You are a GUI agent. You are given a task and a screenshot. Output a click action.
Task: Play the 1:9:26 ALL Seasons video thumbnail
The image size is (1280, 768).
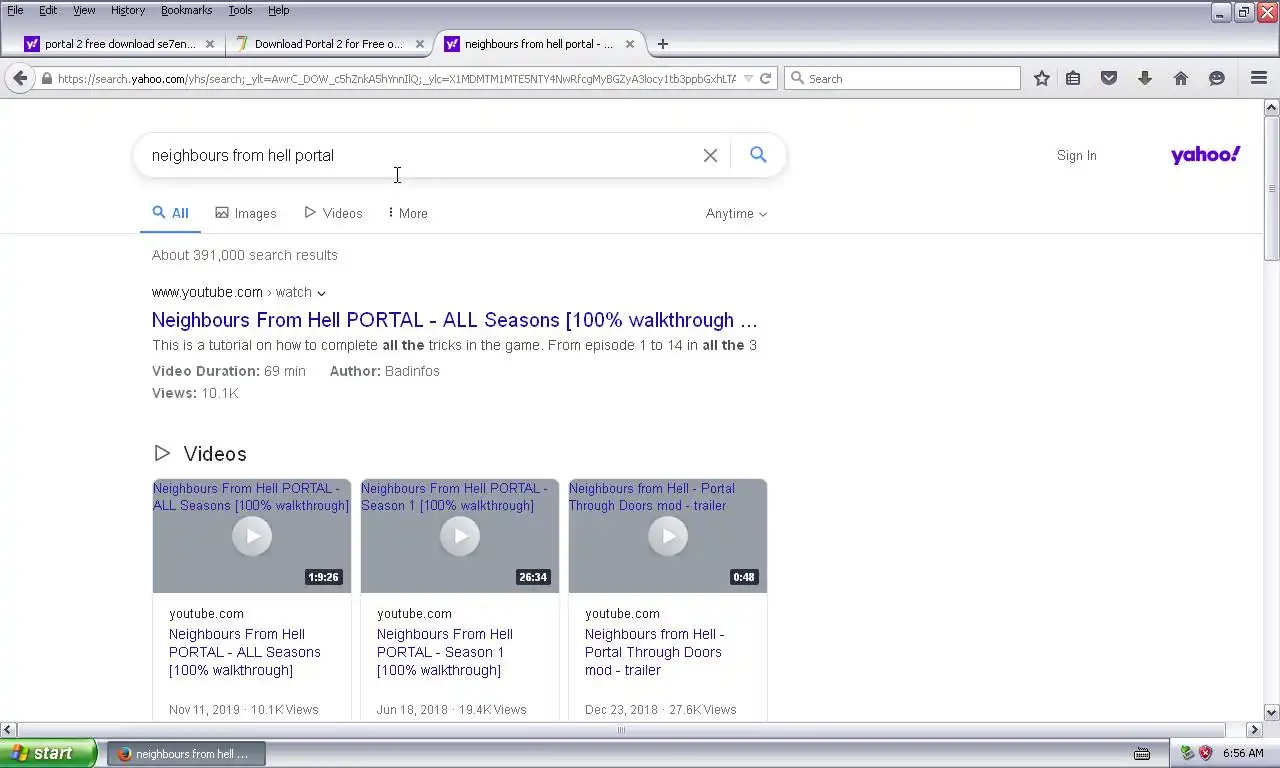(x=252, y=536)
